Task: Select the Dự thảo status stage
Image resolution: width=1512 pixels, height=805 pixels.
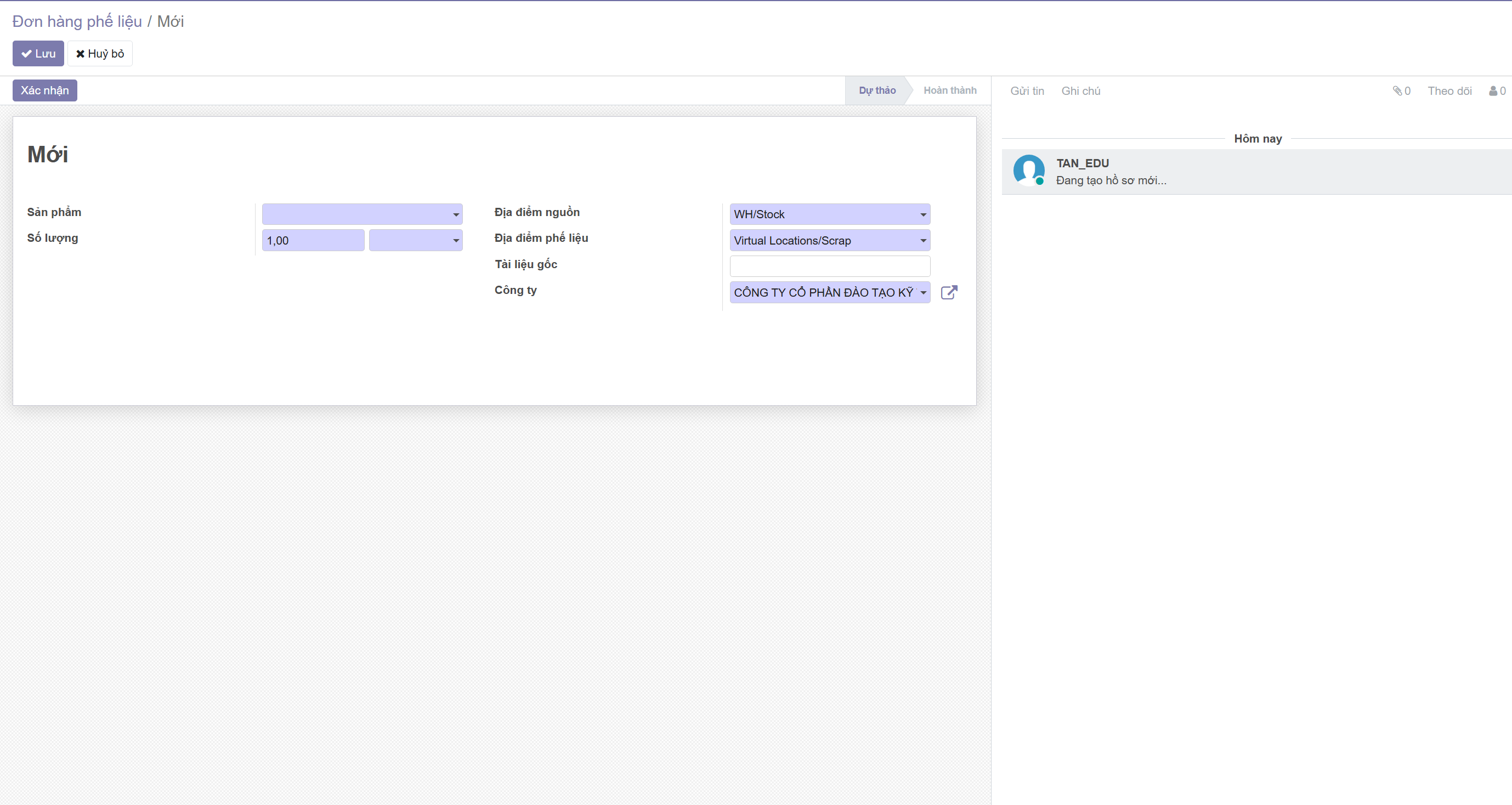Action: tap(876, 90)
